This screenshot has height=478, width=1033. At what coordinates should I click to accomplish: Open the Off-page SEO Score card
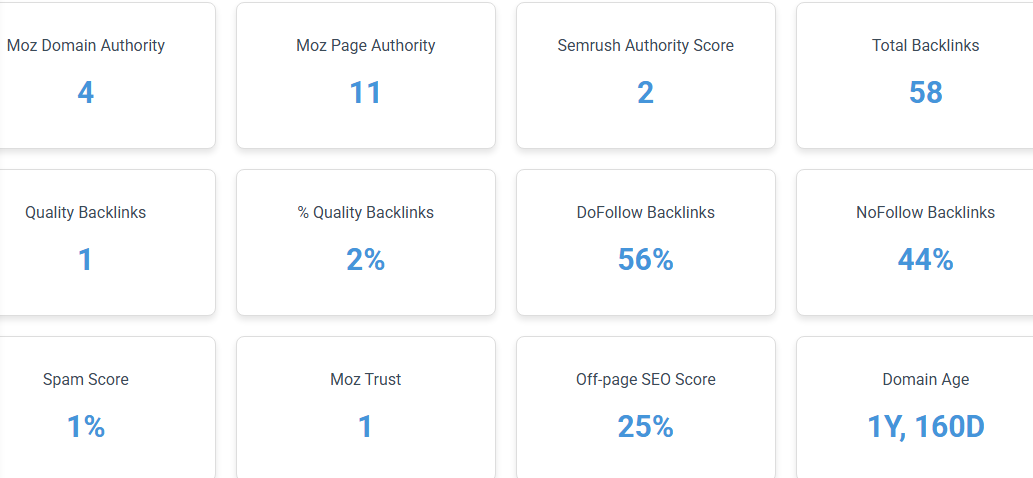[646, 408]
